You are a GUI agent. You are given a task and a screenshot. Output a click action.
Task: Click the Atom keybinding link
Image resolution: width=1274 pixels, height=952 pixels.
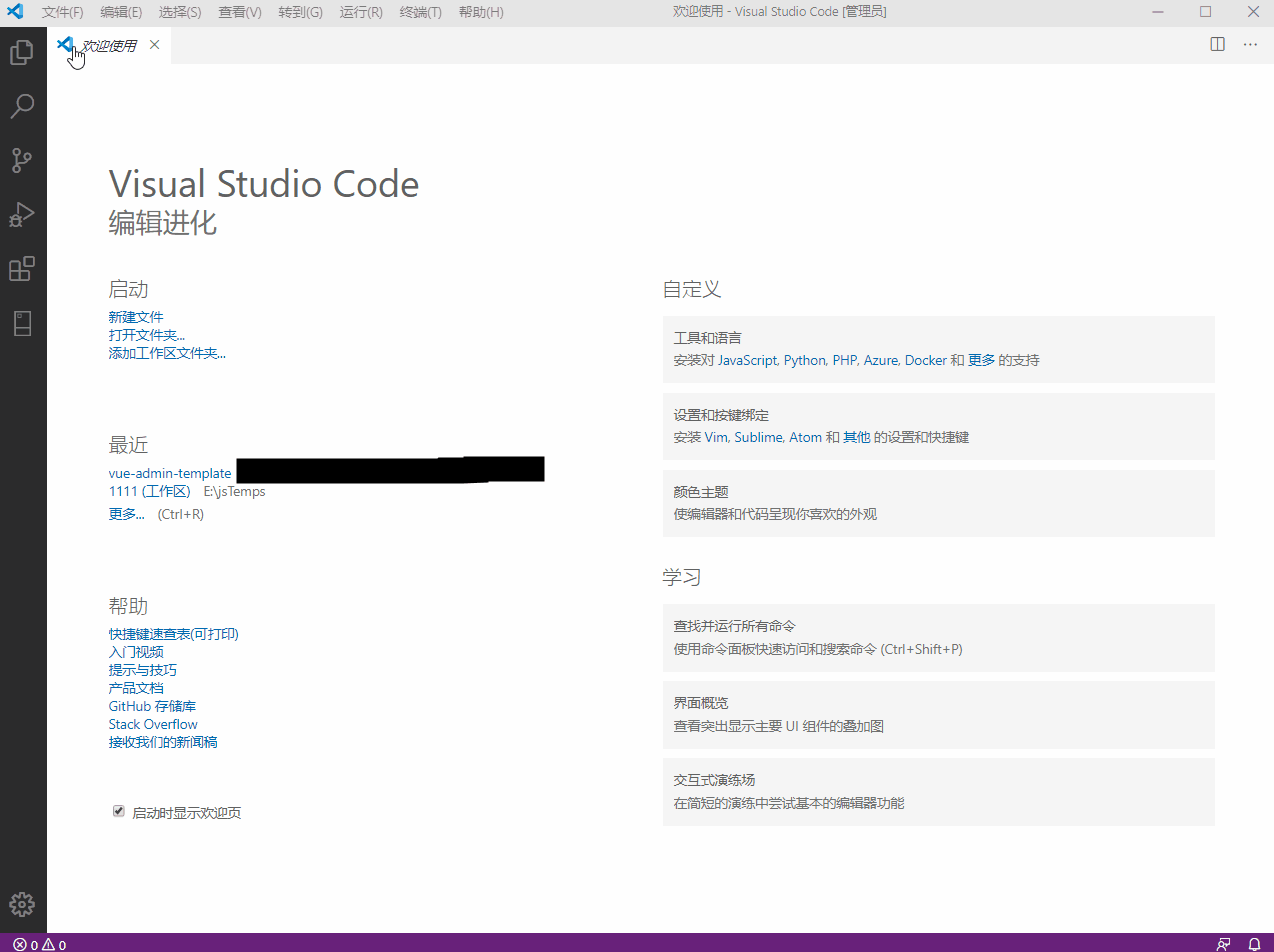805,437
